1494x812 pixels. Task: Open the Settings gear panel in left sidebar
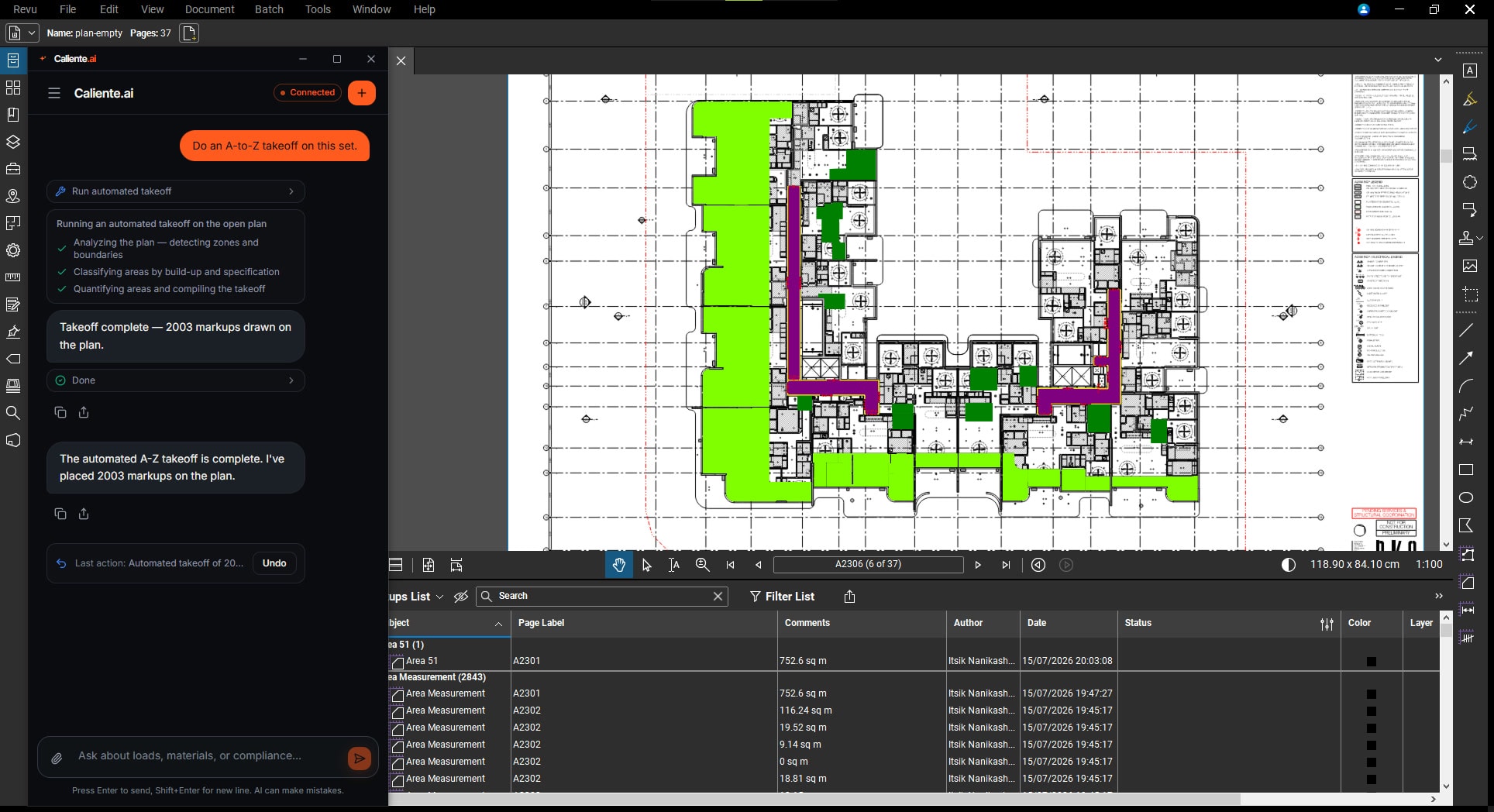click(x=13, y=250)
